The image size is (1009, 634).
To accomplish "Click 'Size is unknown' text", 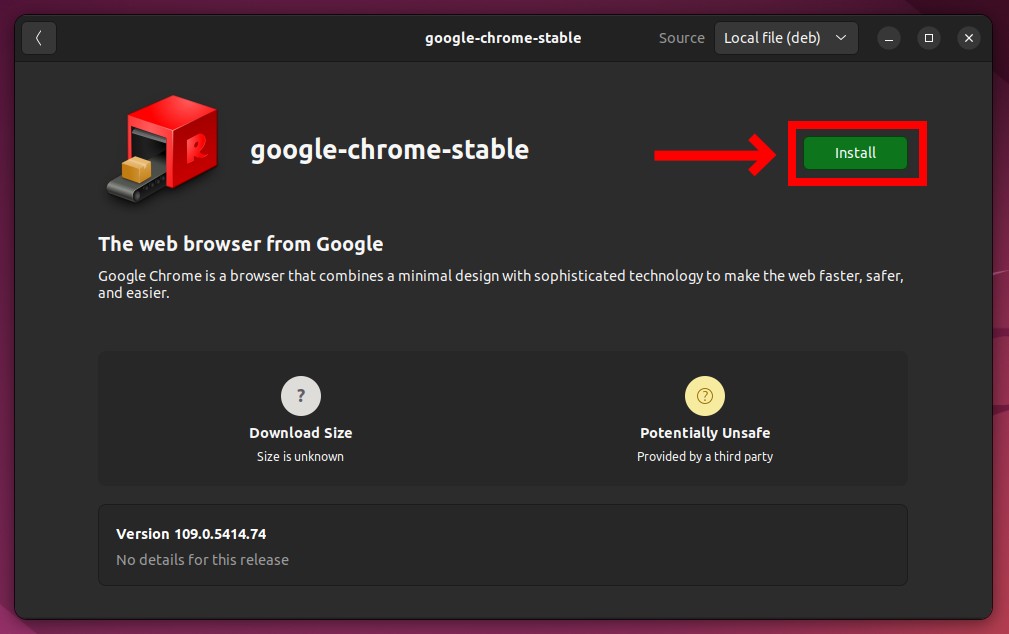I will (300, 456).
